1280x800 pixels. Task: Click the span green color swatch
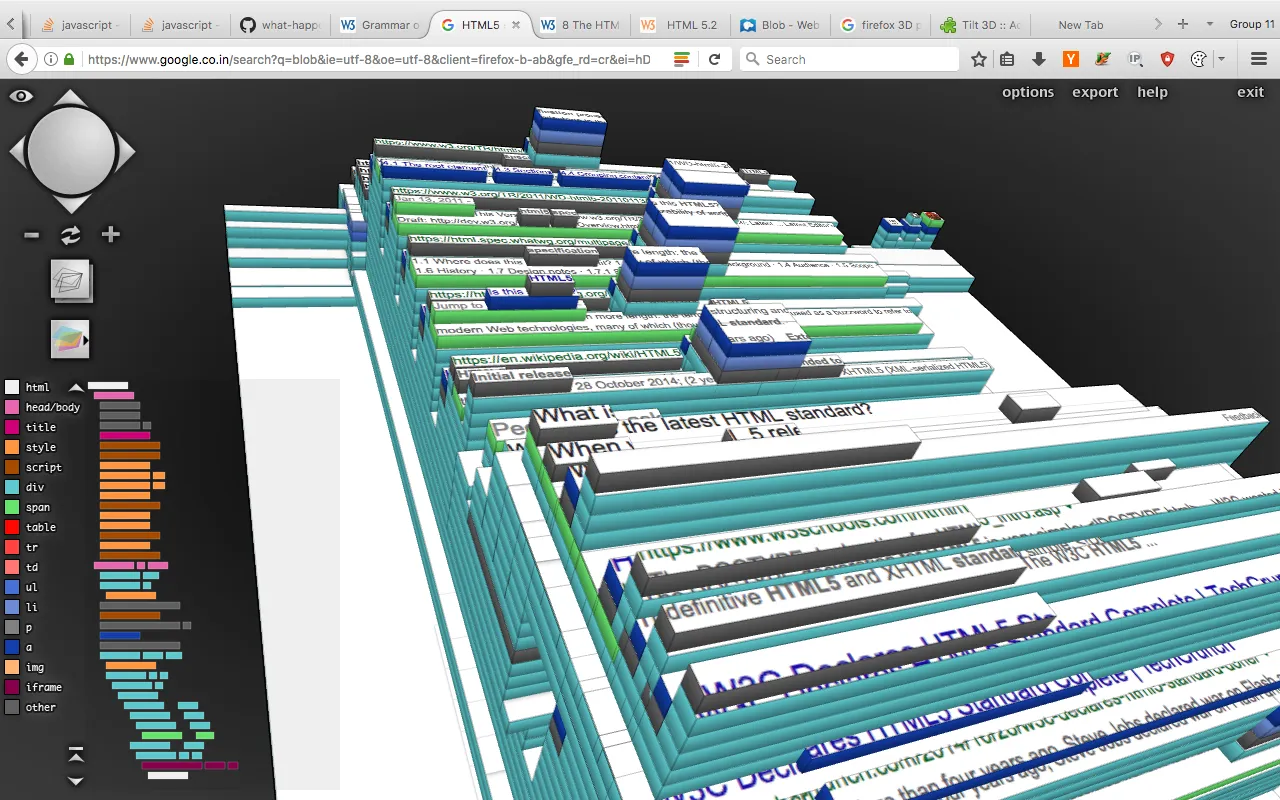click(x=12, y=507)
